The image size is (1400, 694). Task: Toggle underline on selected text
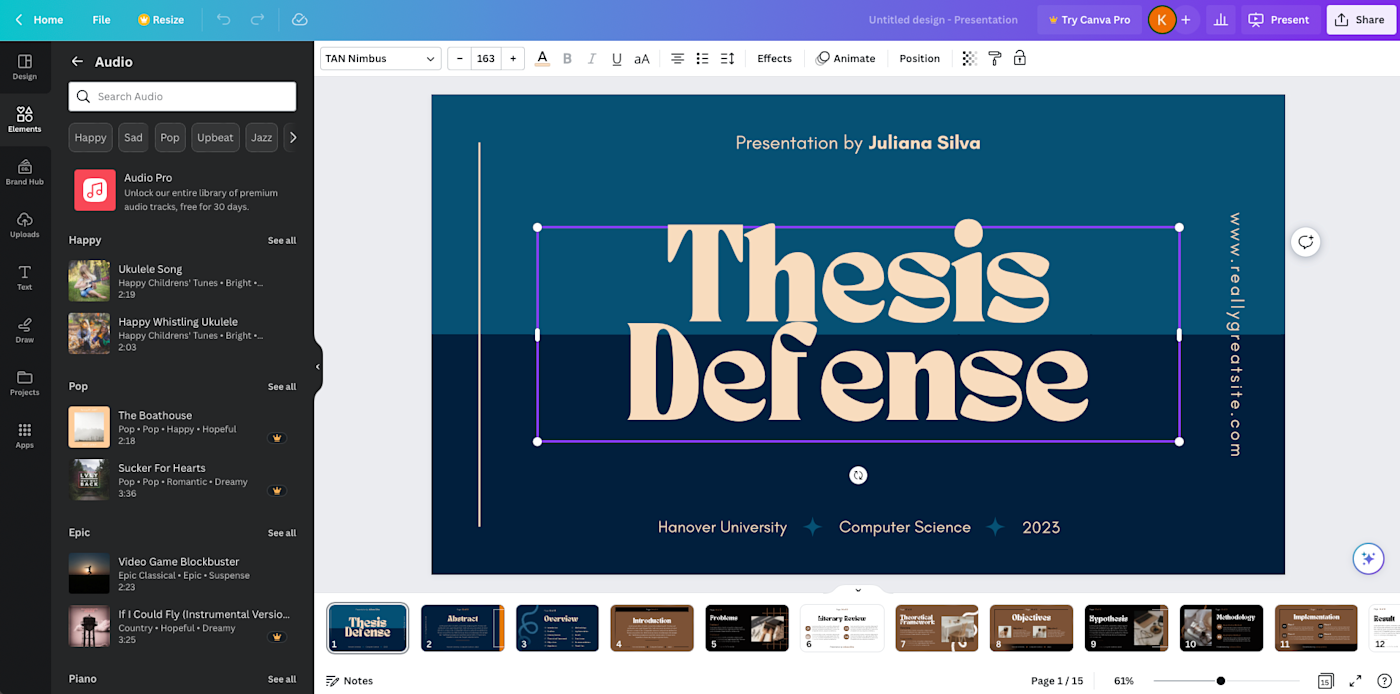pyautogui.click(x=616, y=58)
